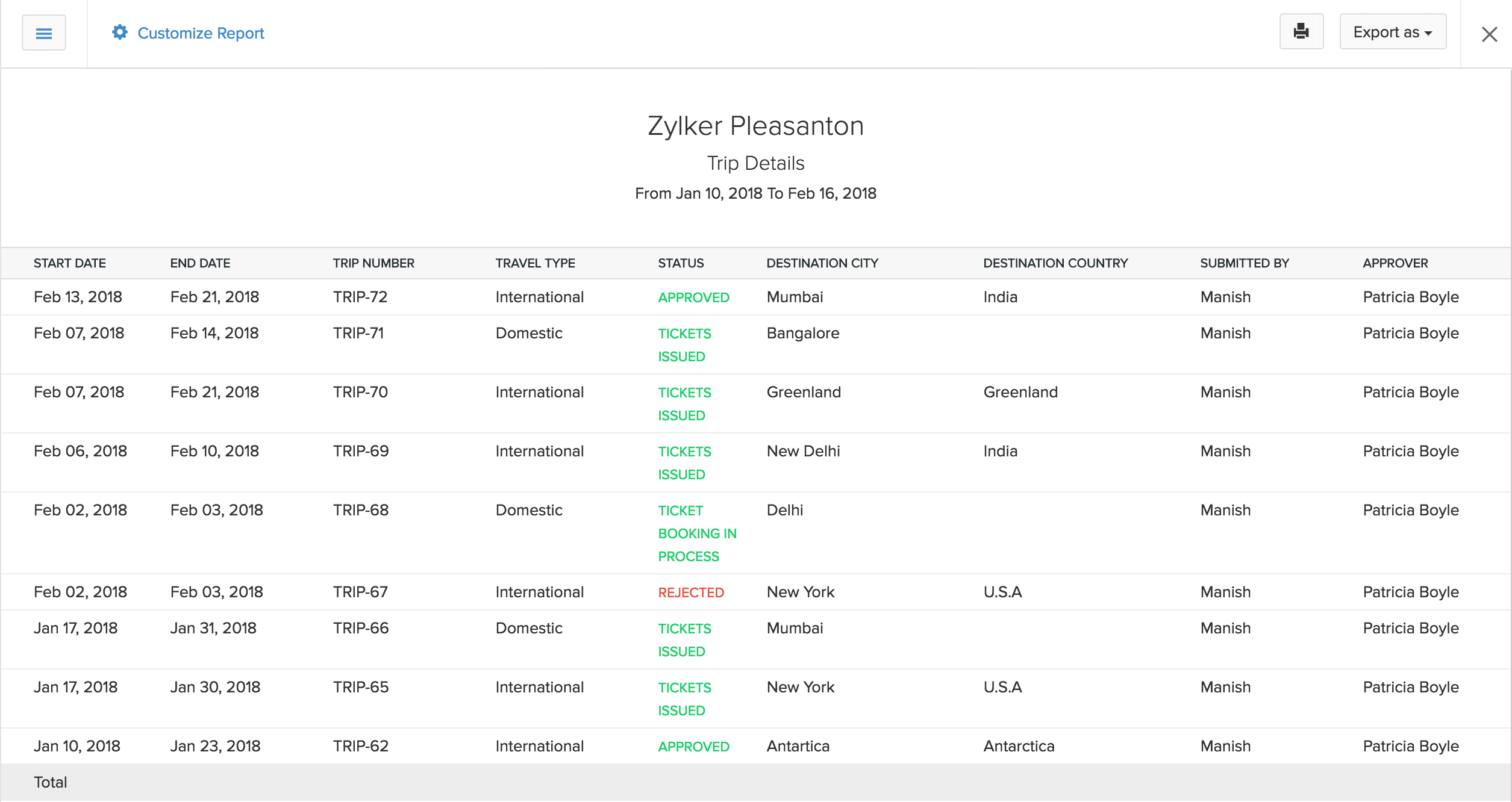The image size is (1512, 802).
Task: Open the hamburger menu sidebar
Action: 43,33
